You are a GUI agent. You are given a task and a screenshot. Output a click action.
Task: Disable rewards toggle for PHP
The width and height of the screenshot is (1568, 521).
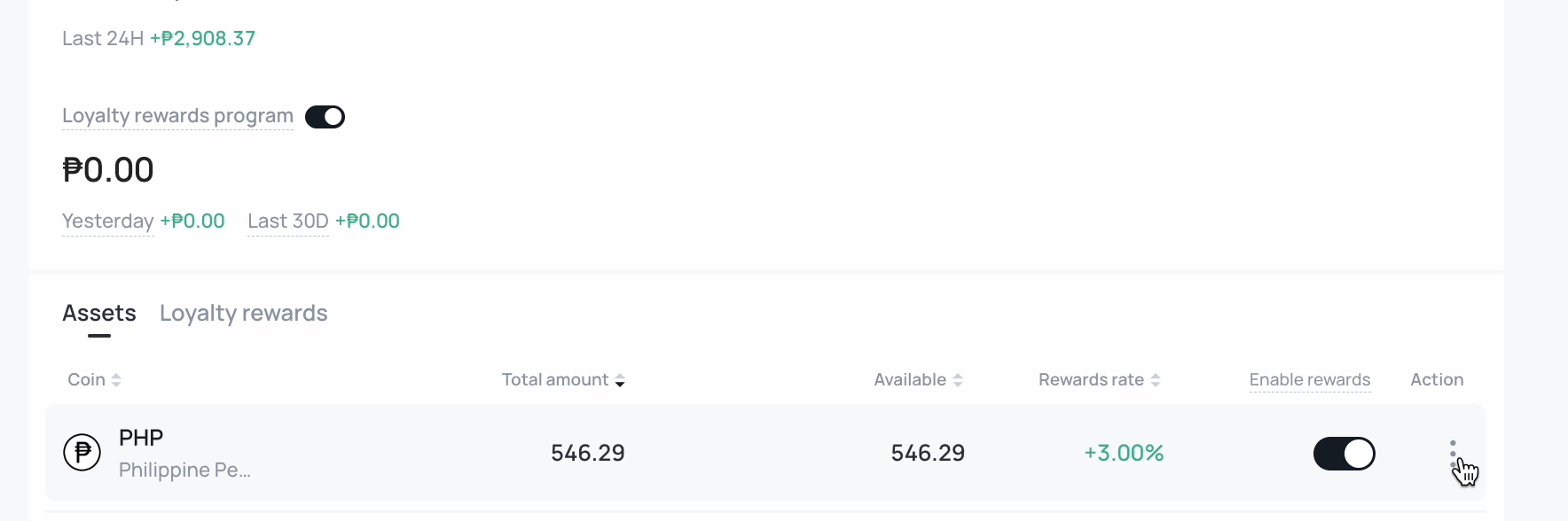pos(1345,454)
